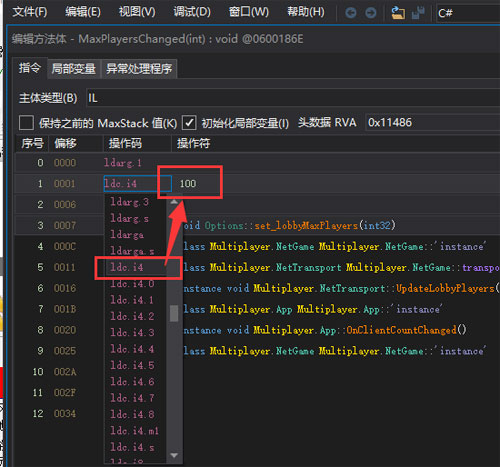Image resolution: width=500 pixels, height=467 pixels.
Task: Click offset 0001 in row 1
Action: tap(65, 184)
